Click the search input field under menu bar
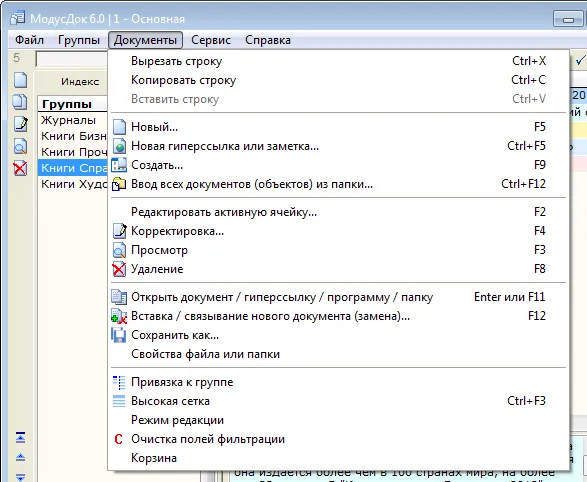This screenshot has width=587, height=482. [x=72, y=59]
